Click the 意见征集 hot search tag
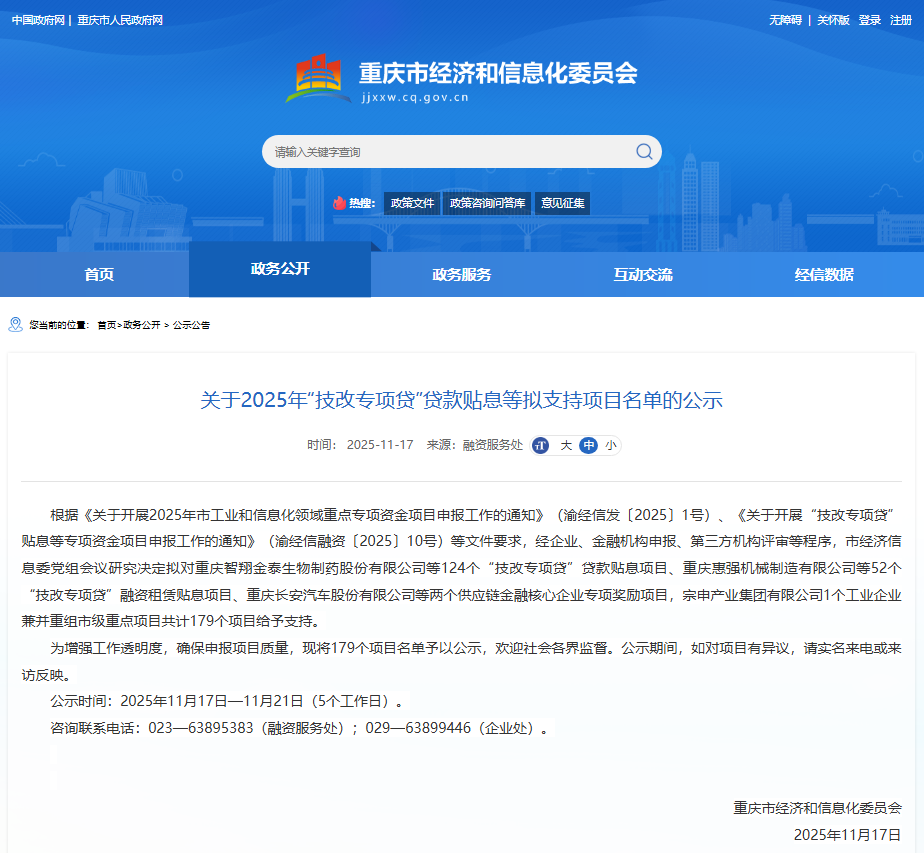The width and height of the screenshot is (924, 853). (x=562, y=203)
